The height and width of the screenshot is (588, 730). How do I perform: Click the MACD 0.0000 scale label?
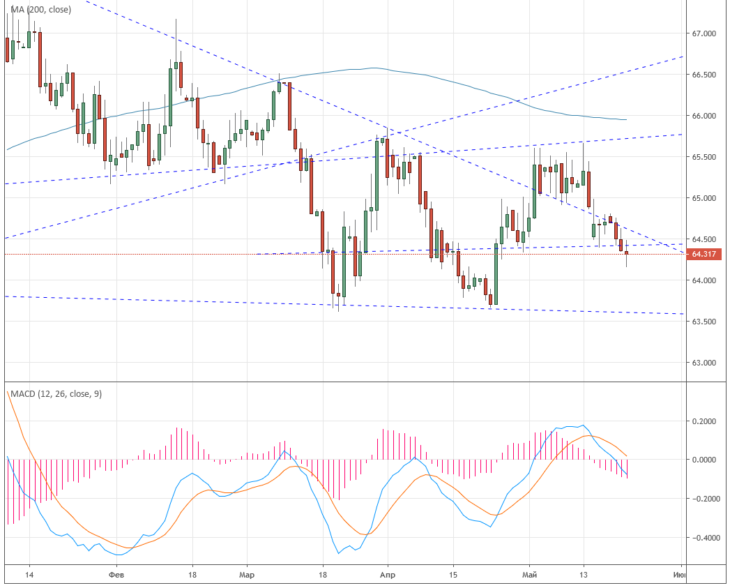click(704, 460)
